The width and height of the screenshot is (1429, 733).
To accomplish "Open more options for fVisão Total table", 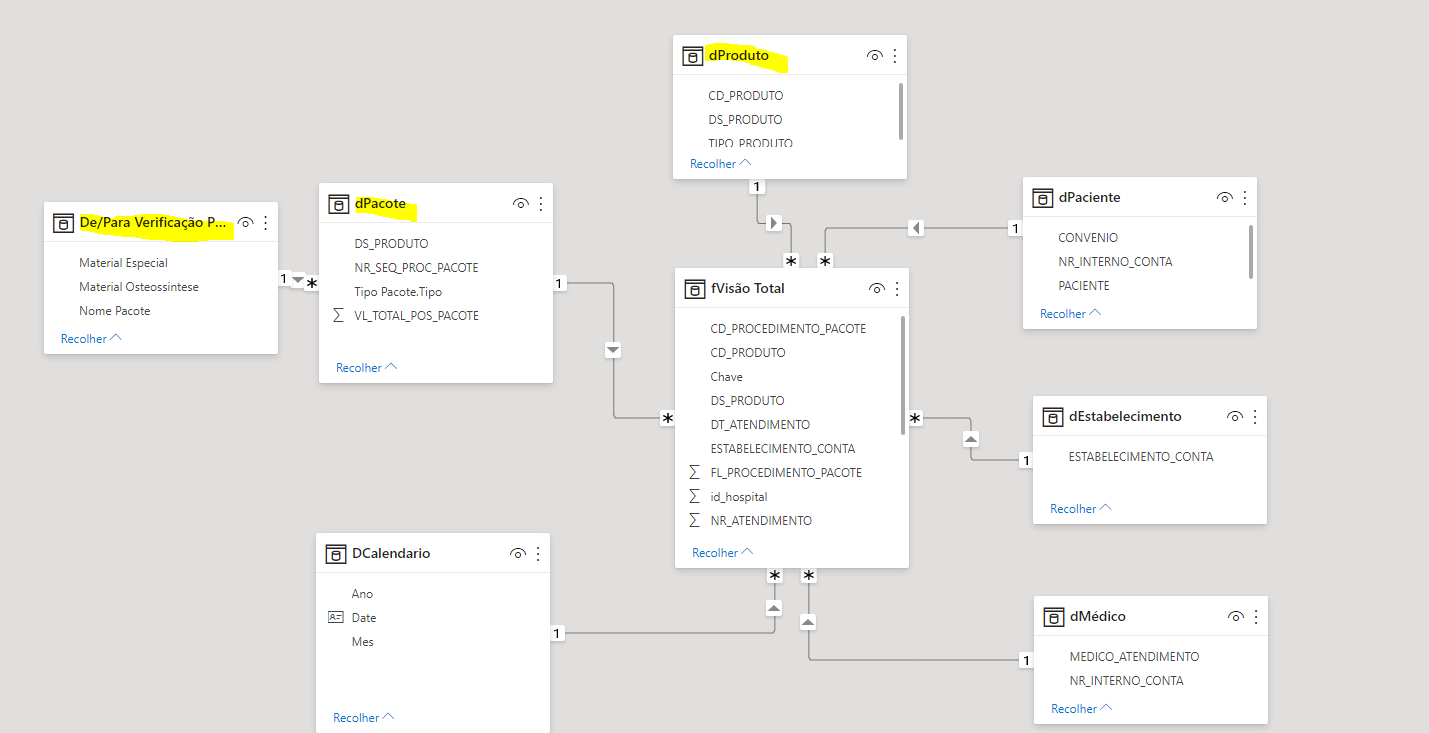I will tap(897, 289).
